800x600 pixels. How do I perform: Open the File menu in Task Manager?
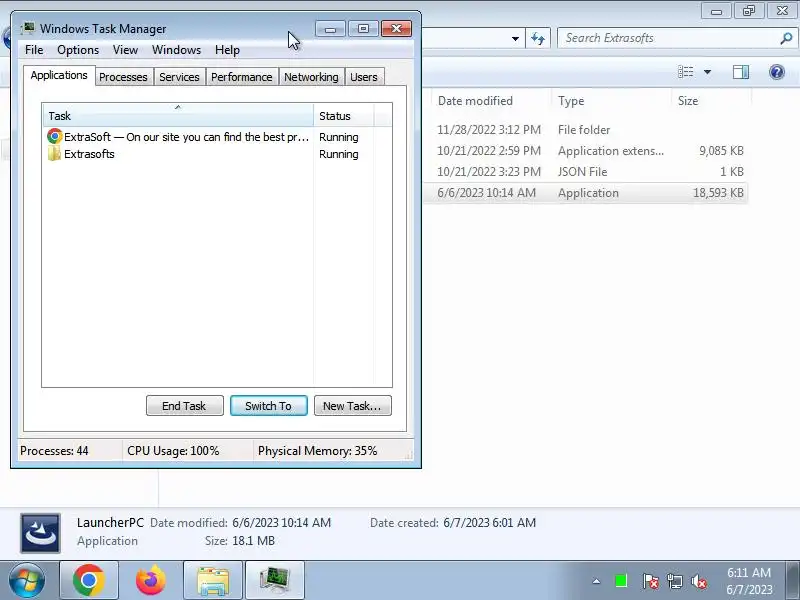tap(34, 50)
